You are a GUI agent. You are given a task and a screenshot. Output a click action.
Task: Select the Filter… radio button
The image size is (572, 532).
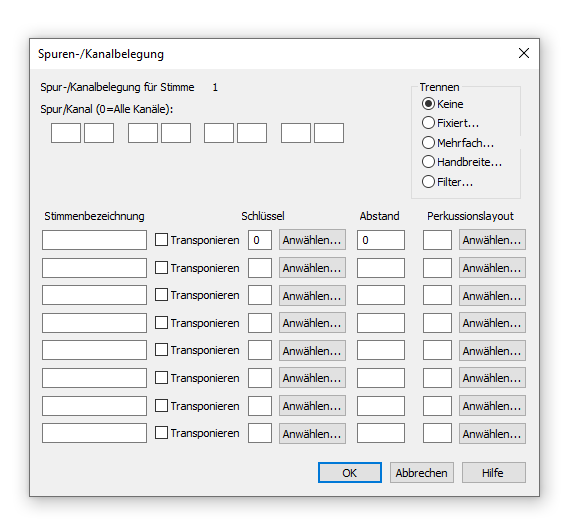click(447, 182)
